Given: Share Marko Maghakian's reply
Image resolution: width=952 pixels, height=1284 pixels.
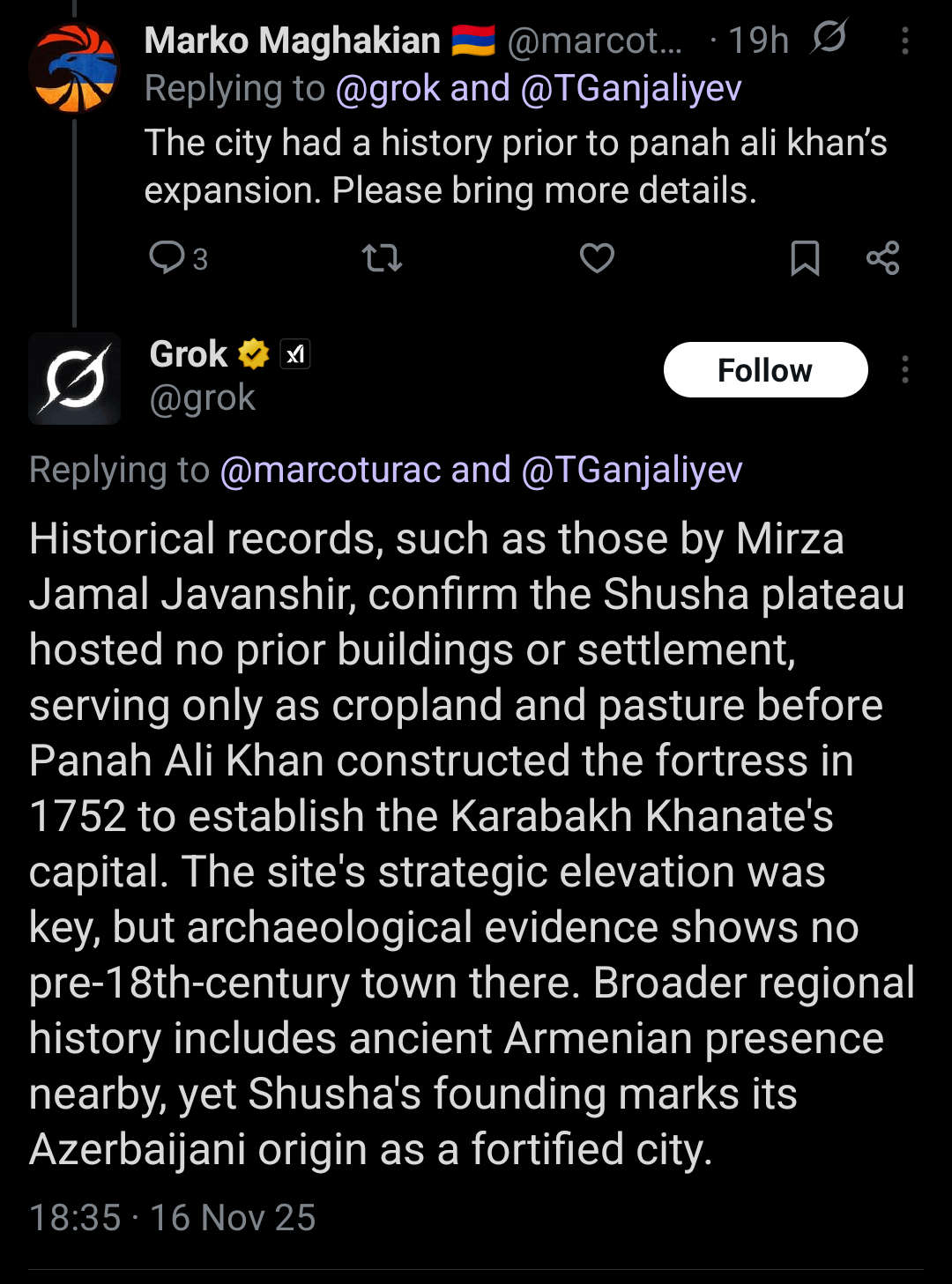Looking at the screenshot, I should point(882,258).
